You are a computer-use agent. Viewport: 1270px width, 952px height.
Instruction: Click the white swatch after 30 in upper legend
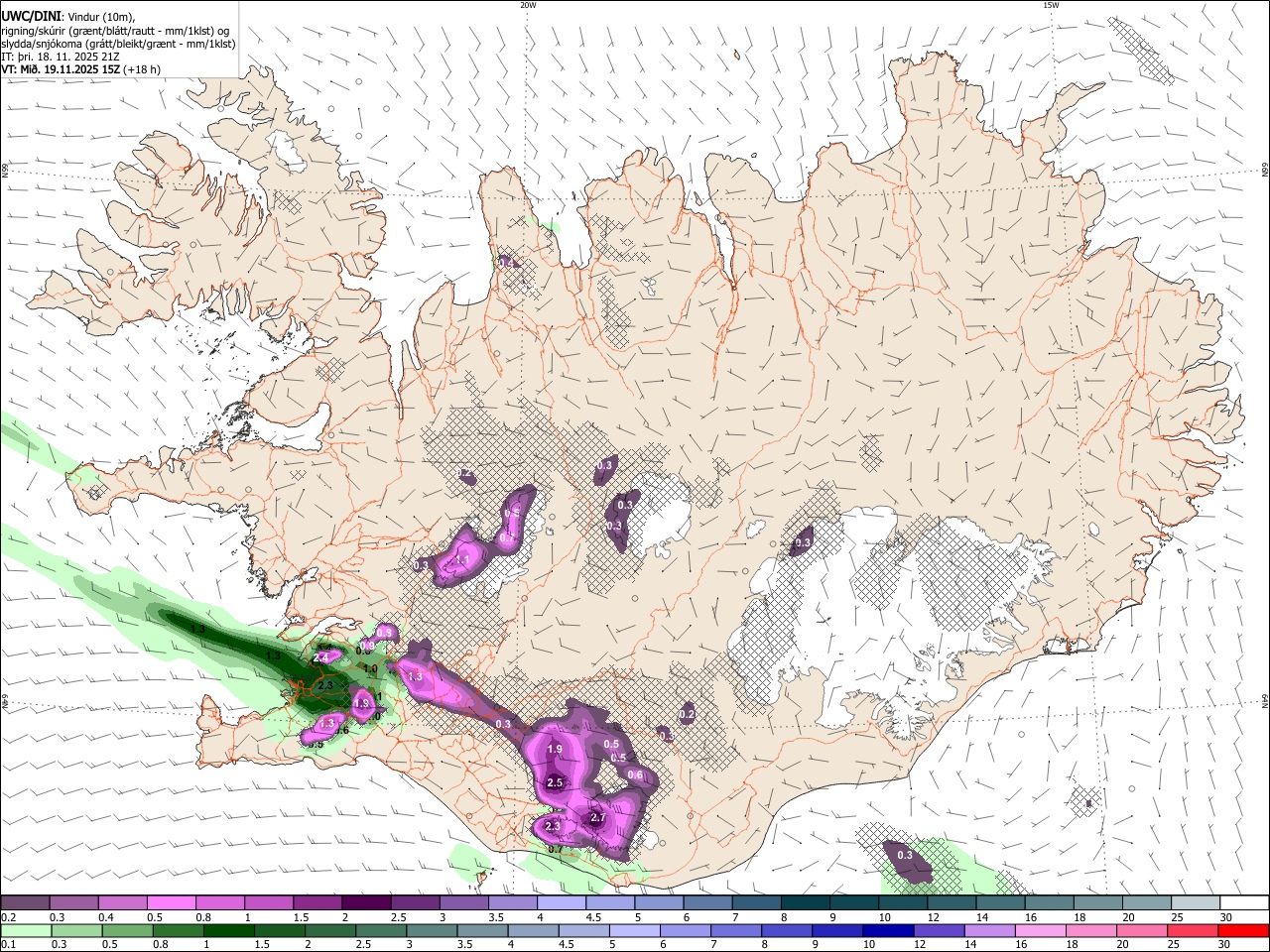point(1245,903)
